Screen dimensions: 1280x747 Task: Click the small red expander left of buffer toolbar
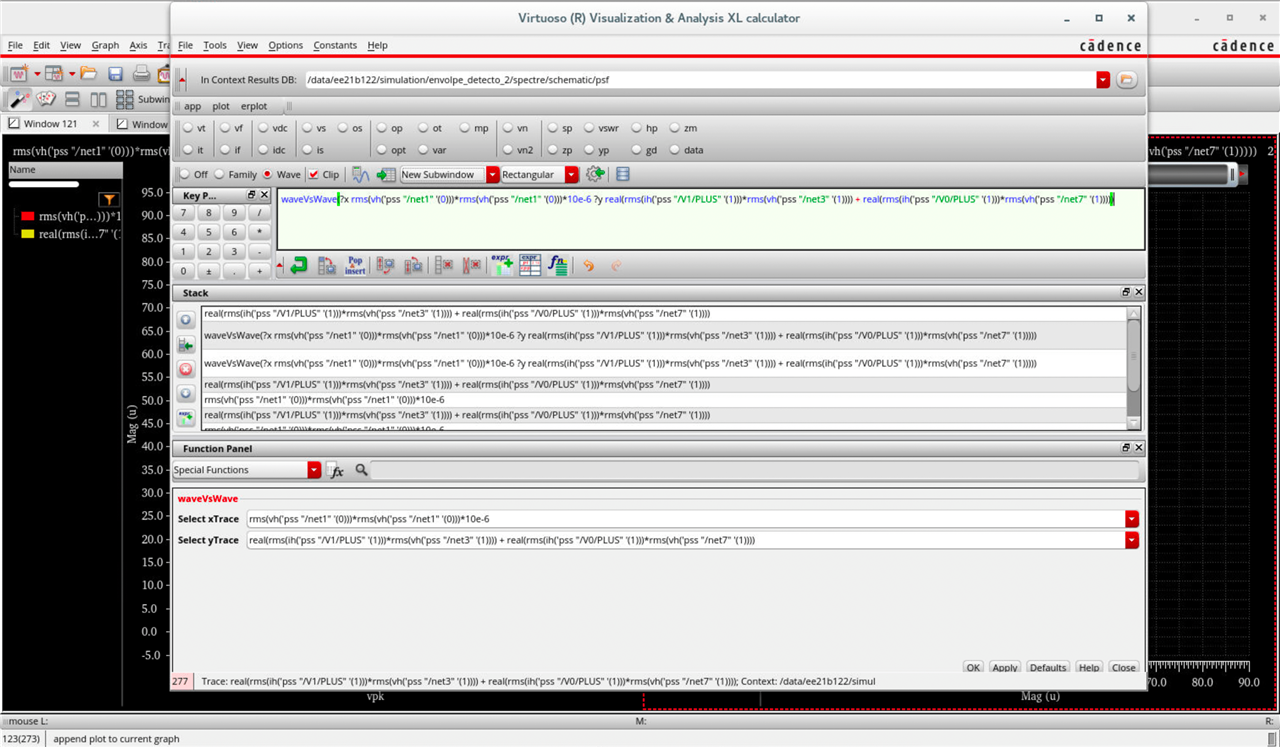coord(279,265)
